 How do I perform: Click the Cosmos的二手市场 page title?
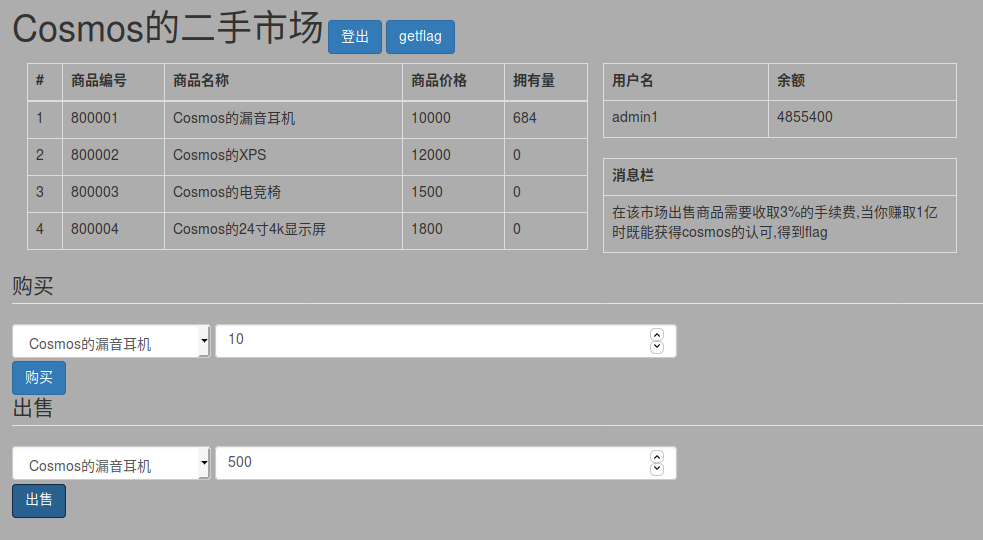[167, 30]
